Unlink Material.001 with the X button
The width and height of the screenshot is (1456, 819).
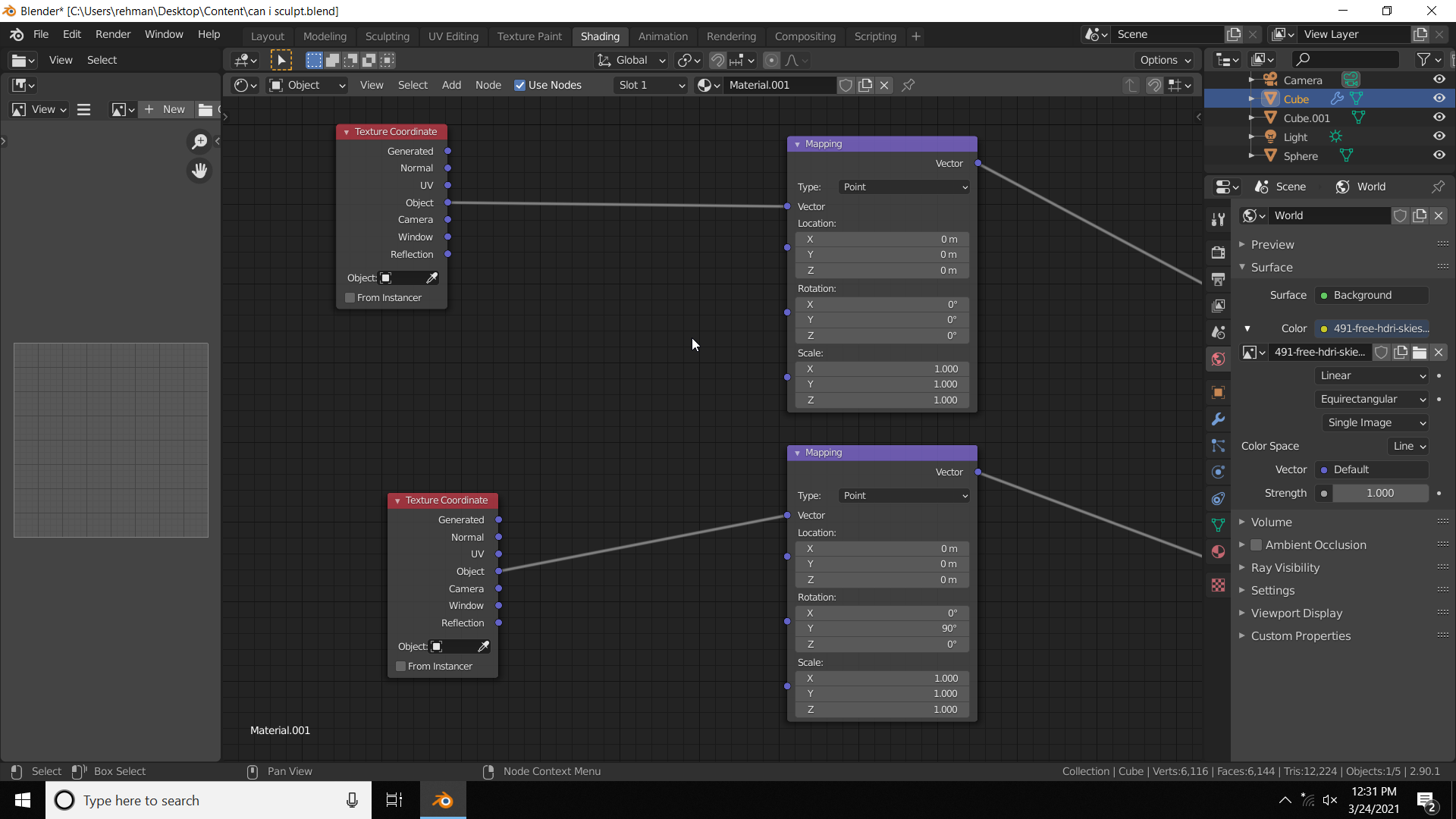(x=884, y=85)
